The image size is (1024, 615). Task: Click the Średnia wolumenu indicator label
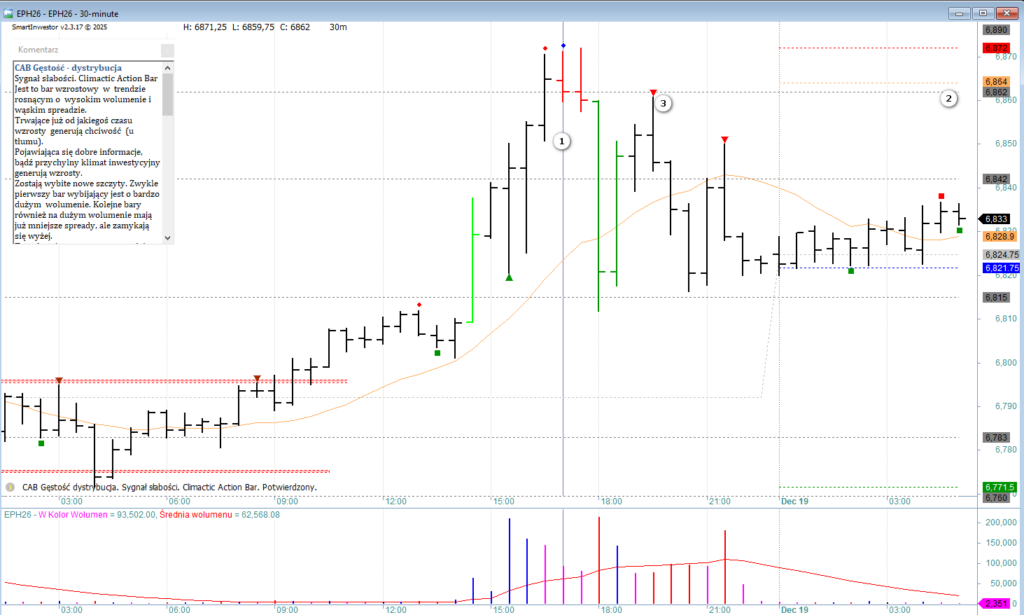pos(219,515)
